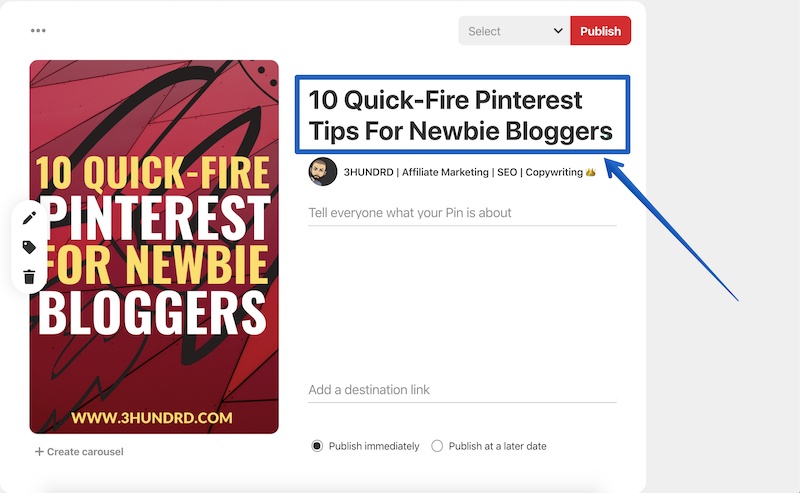Click the red Pinterest tips pin image
The image size is (800, 493).
pos(154,247)
